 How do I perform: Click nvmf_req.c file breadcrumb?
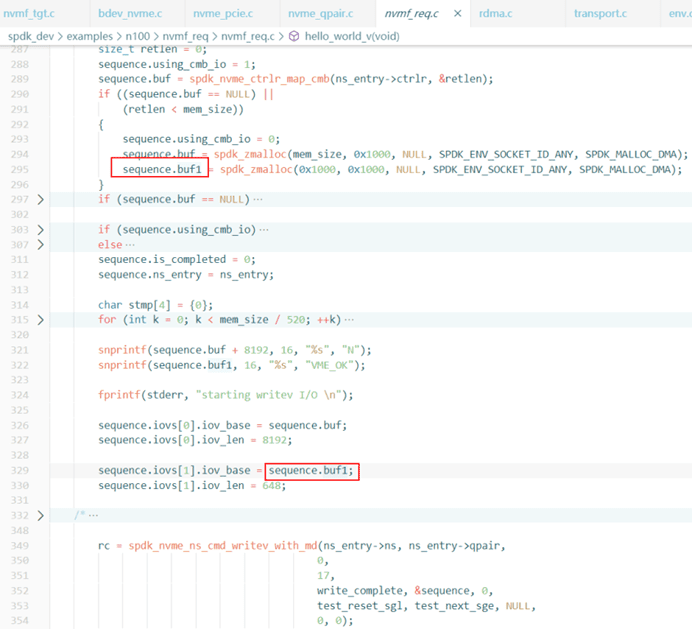[248, 36]
